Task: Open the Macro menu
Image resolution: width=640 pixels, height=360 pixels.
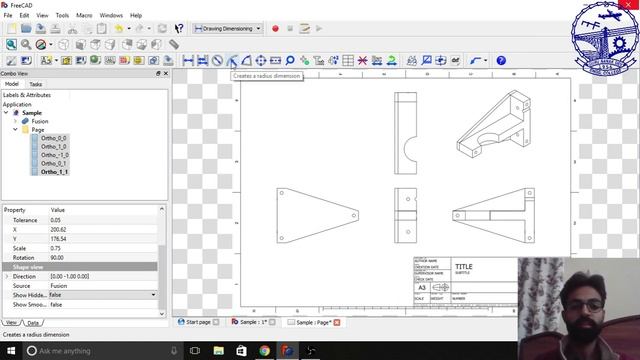Action: tap(84, 15)
